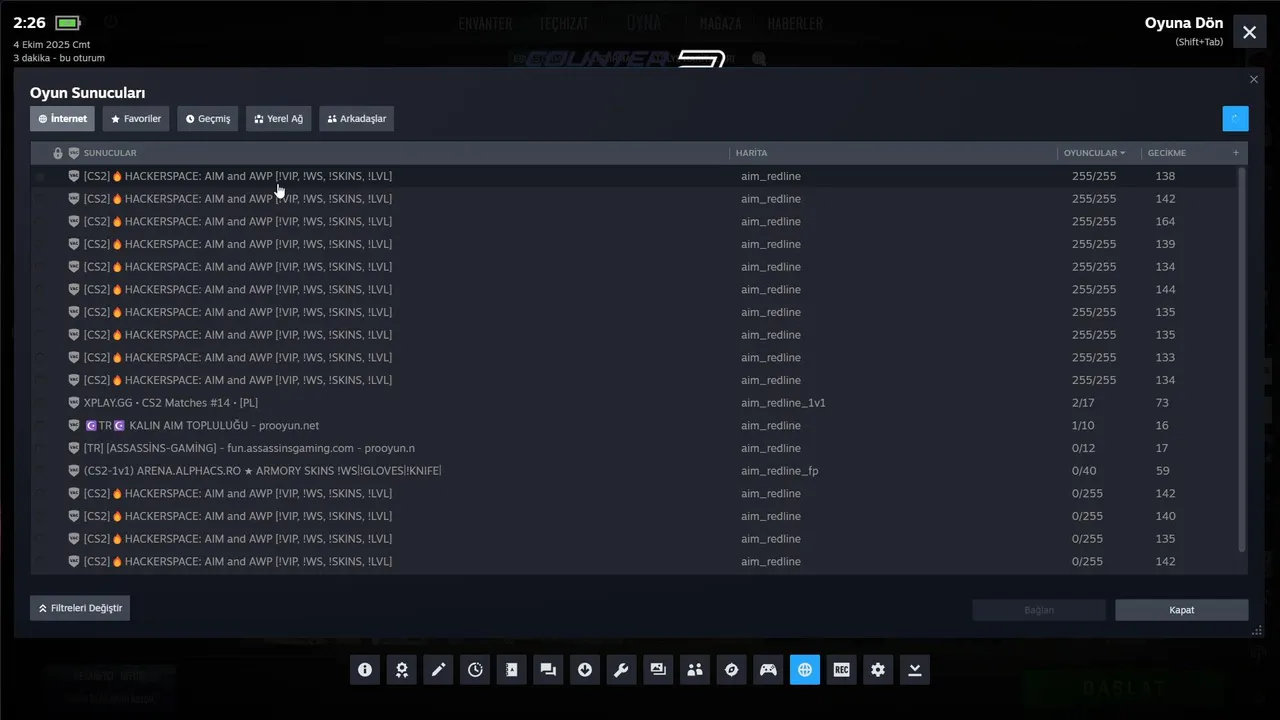Open the Geçmiş tab
The width and height of the screenshot is (1280, 720).
pos(208,119)
